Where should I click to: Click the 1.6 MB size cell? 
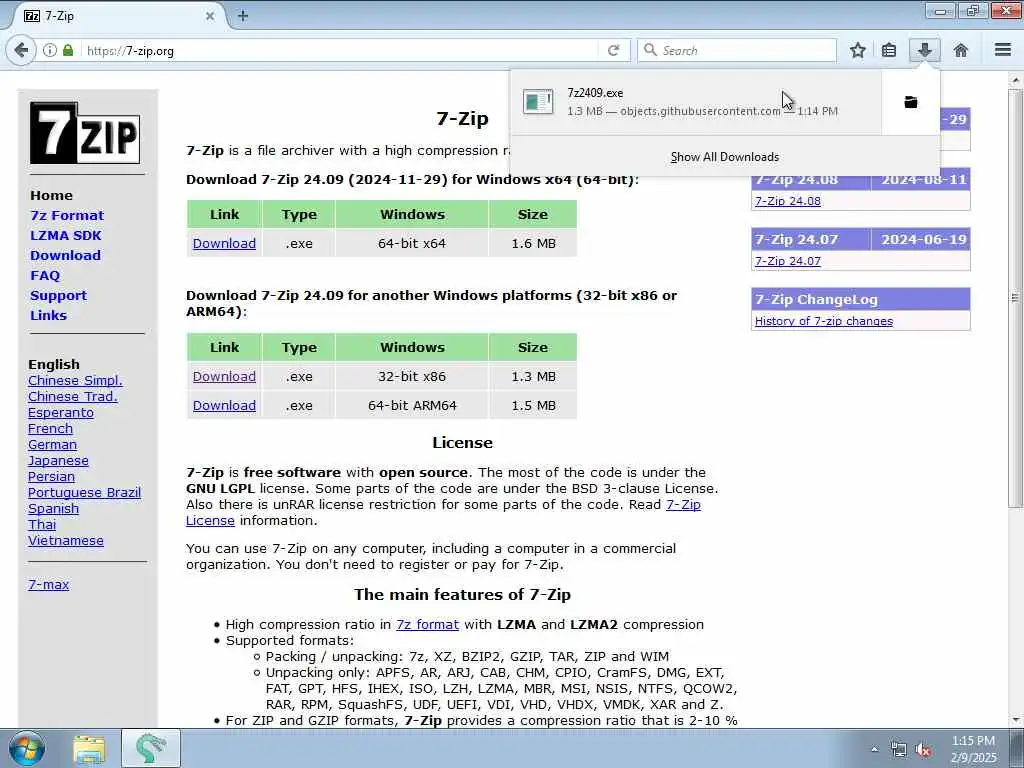(x=533, y=244)
